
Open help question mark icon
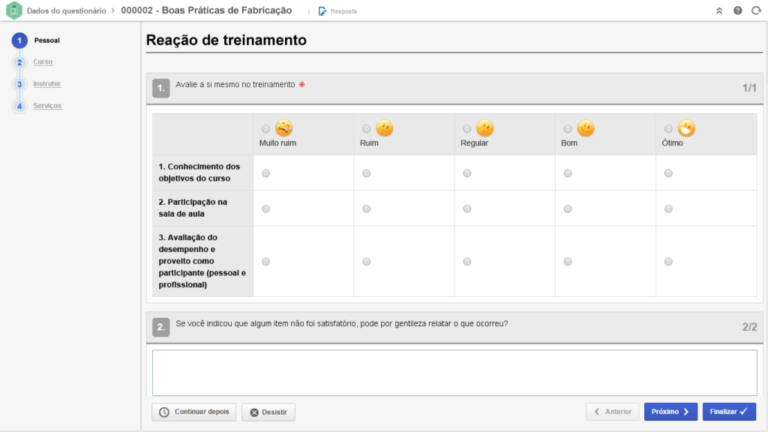click(x=737, y=11)
